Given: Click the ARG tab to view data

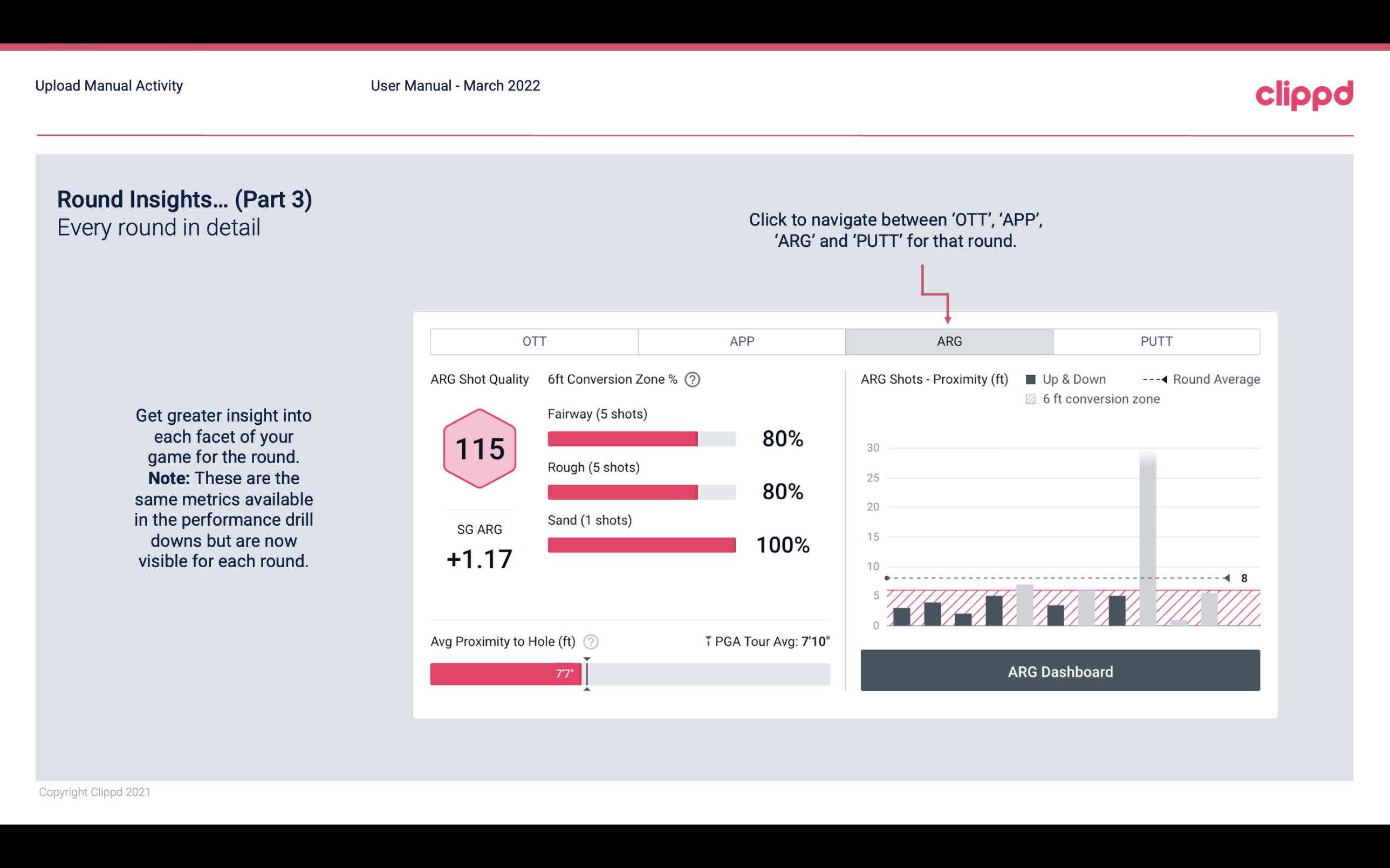Looking at the screenshot, I should coord(947,340).
